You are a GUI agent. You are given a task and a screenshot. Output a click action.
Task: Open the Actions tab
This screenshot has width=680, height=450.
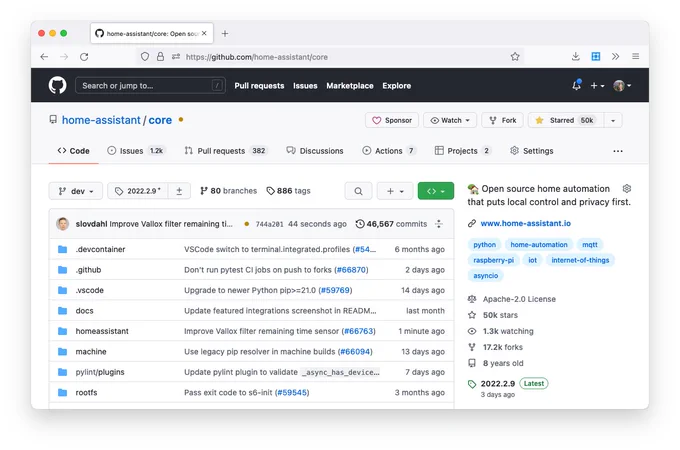389,151
